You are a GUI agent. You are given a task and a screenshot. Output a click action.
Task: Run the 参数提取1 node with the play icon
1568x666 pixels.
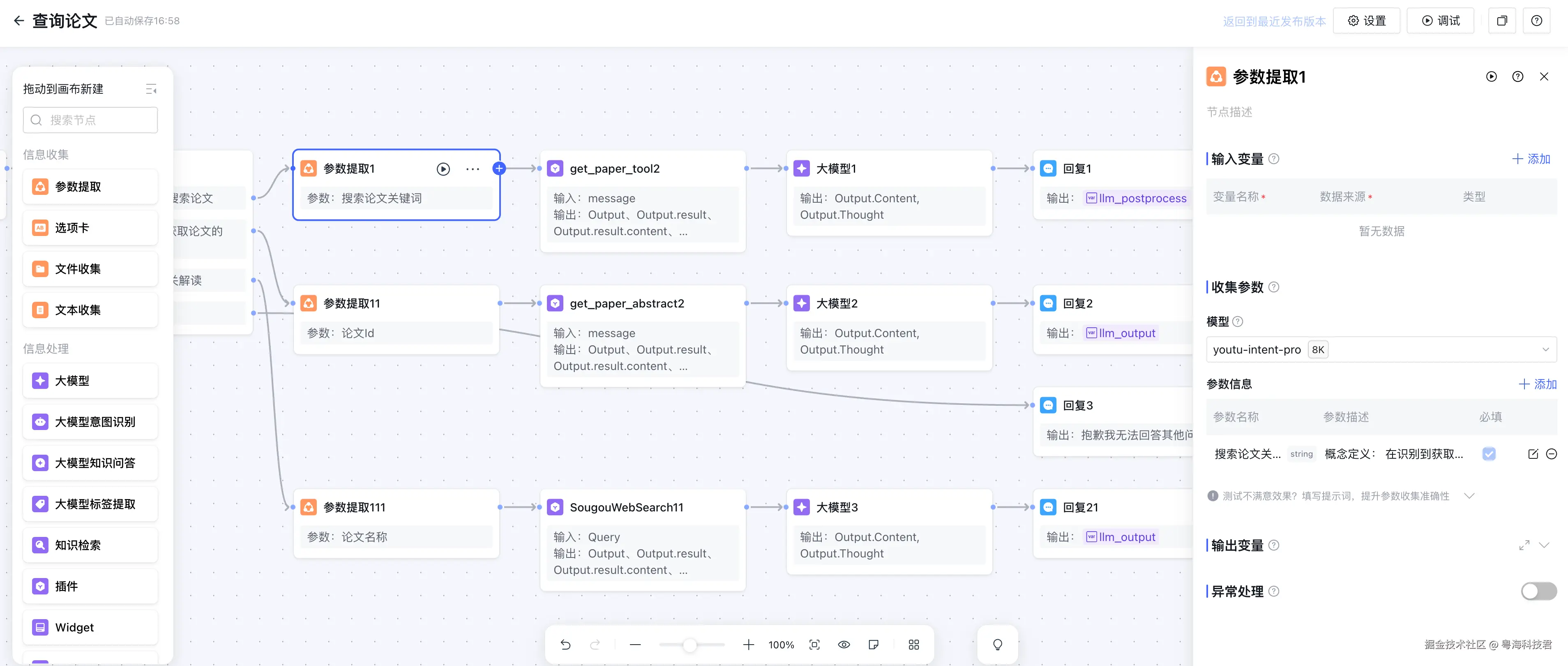click(443, 169)
